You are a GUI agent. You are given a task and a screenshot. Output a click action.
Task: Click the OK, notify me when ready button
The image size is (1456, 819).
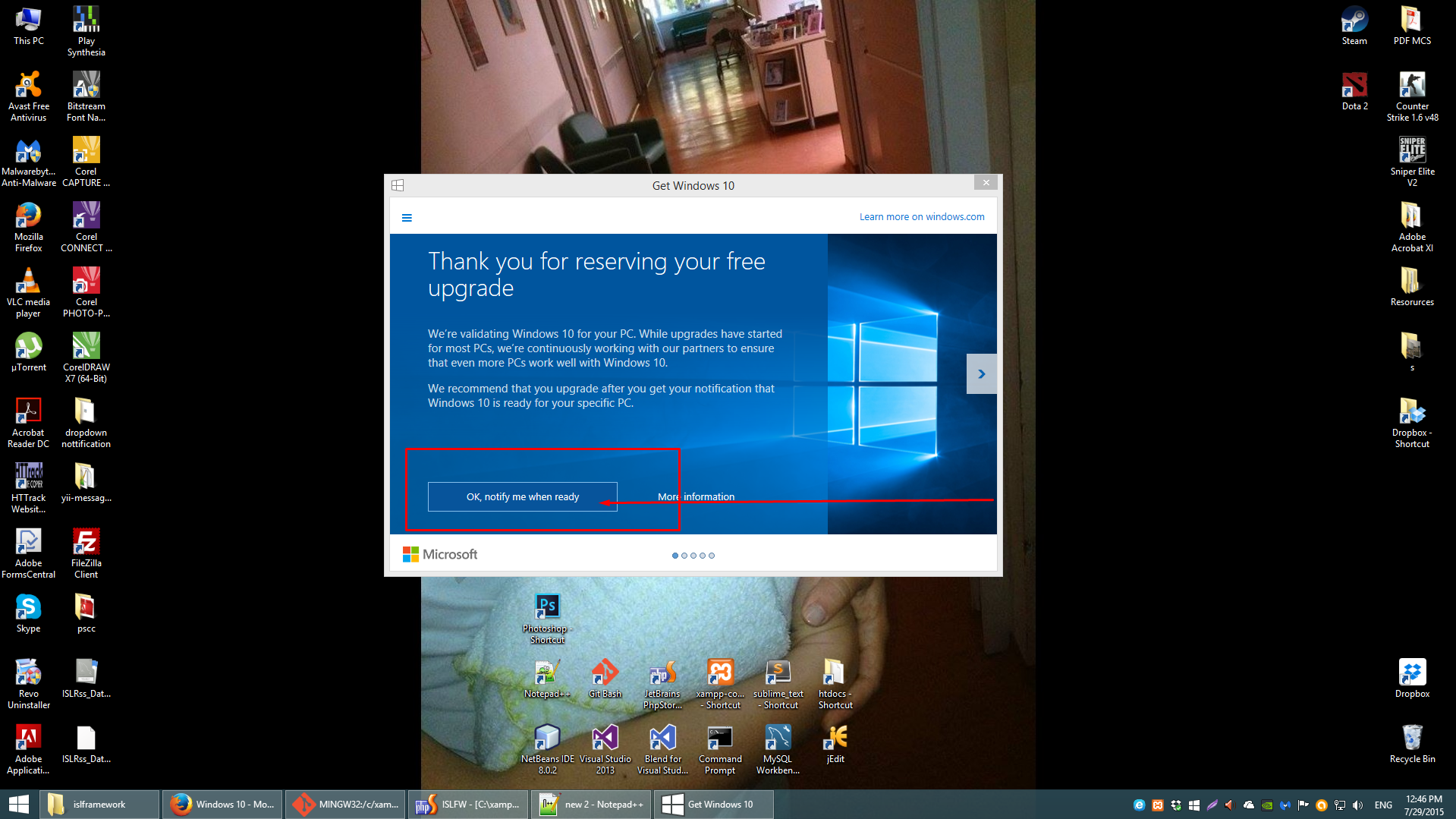[x=523, y=497]
